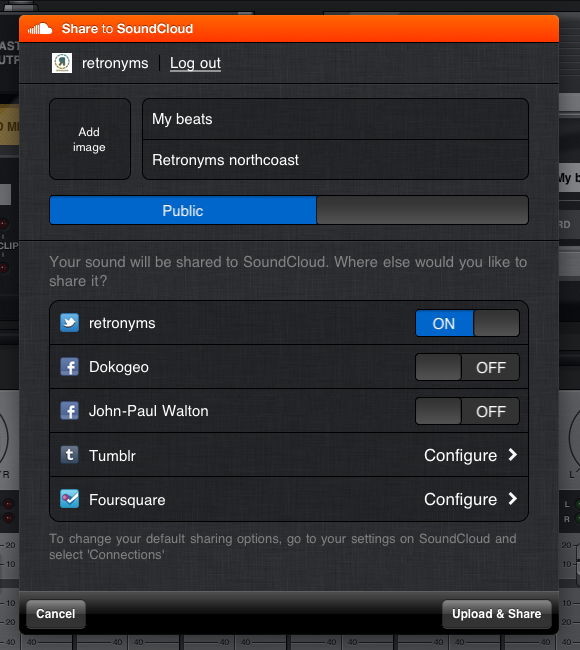Enable Facebook sharing for John-Paul Walton

click(x=467, y=411)
